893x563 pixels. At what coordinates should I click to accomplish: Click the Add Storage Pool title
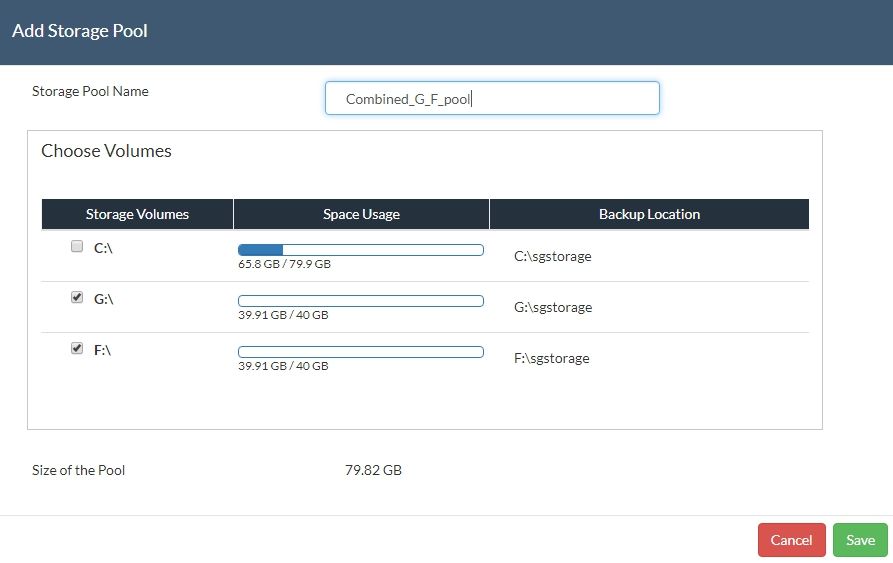point(80,31)
